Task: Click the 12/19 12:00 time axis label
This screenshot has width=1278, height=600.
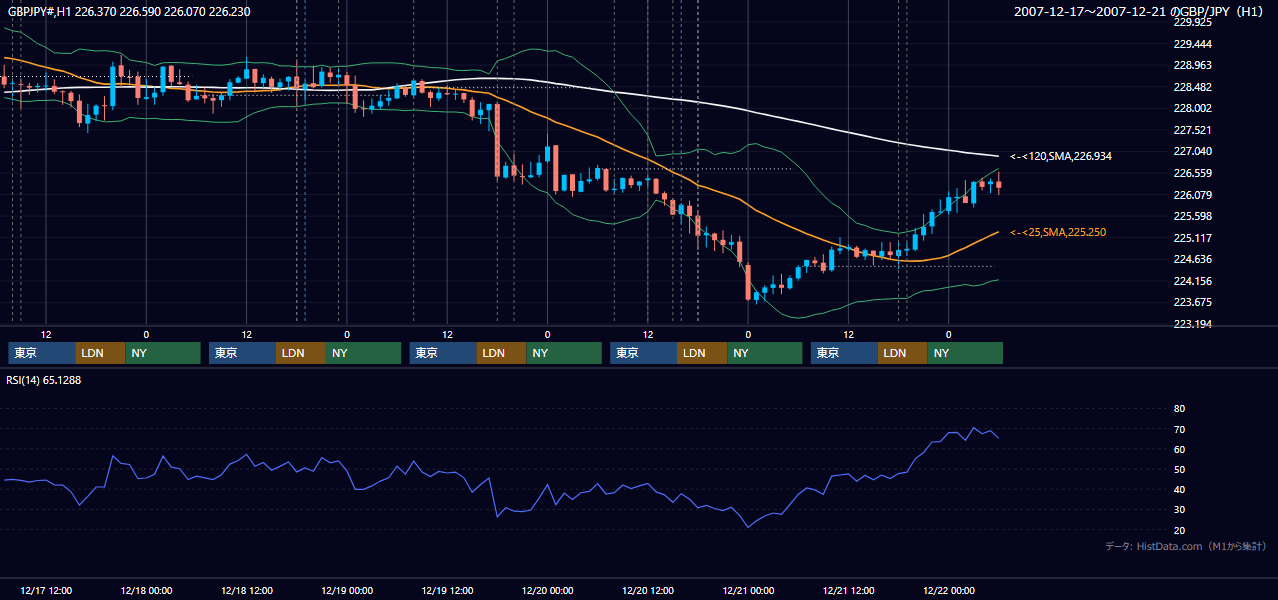Action: (x=447, y=590)
